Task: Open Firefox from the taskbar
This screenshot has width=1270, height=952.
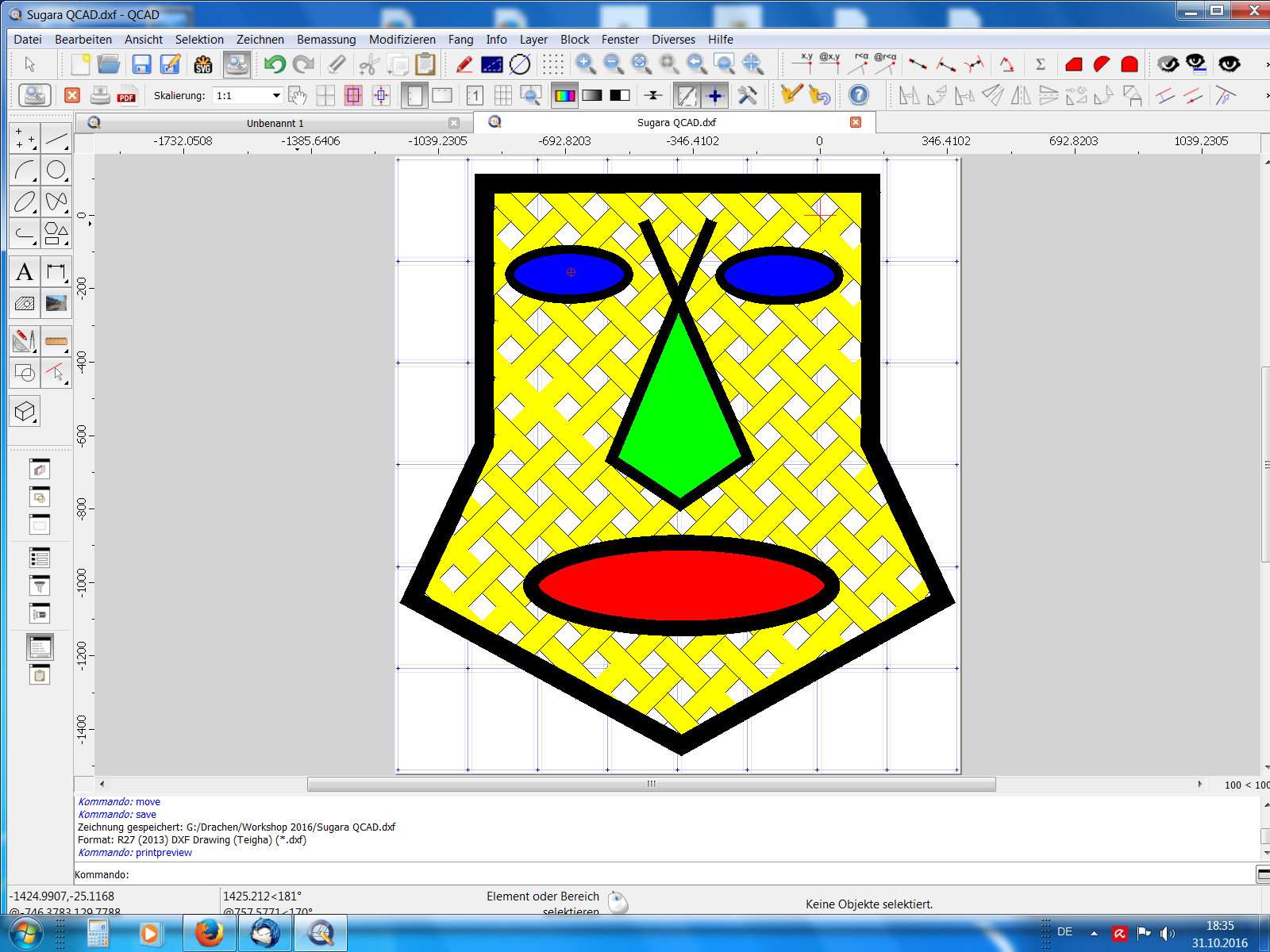Action: (210, 933)
